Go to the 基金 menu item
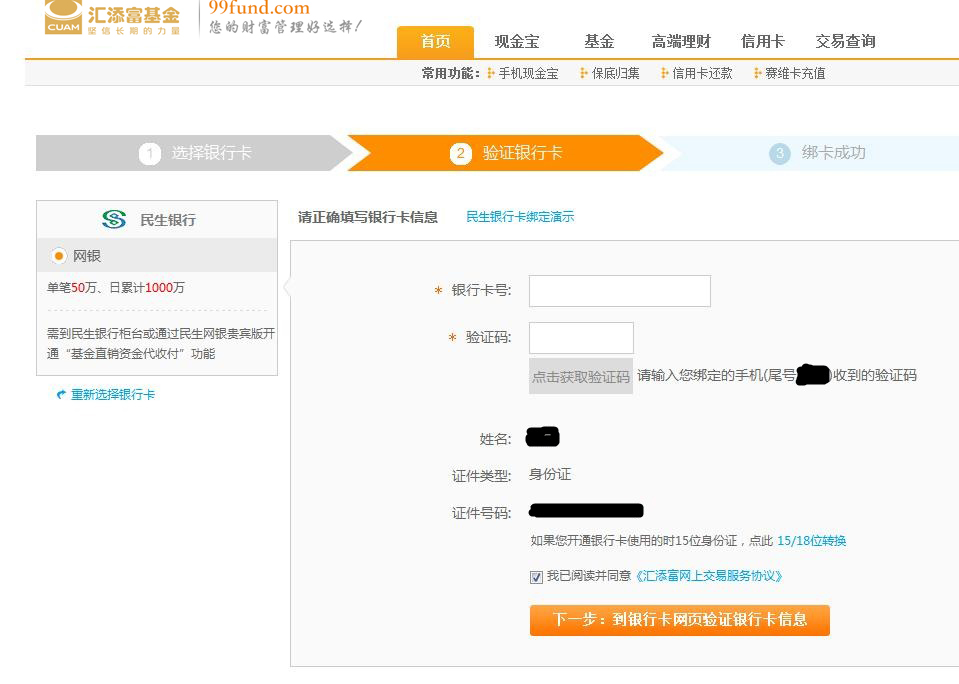The height and width of the screenshot is (684, 959). click(599, 42)
